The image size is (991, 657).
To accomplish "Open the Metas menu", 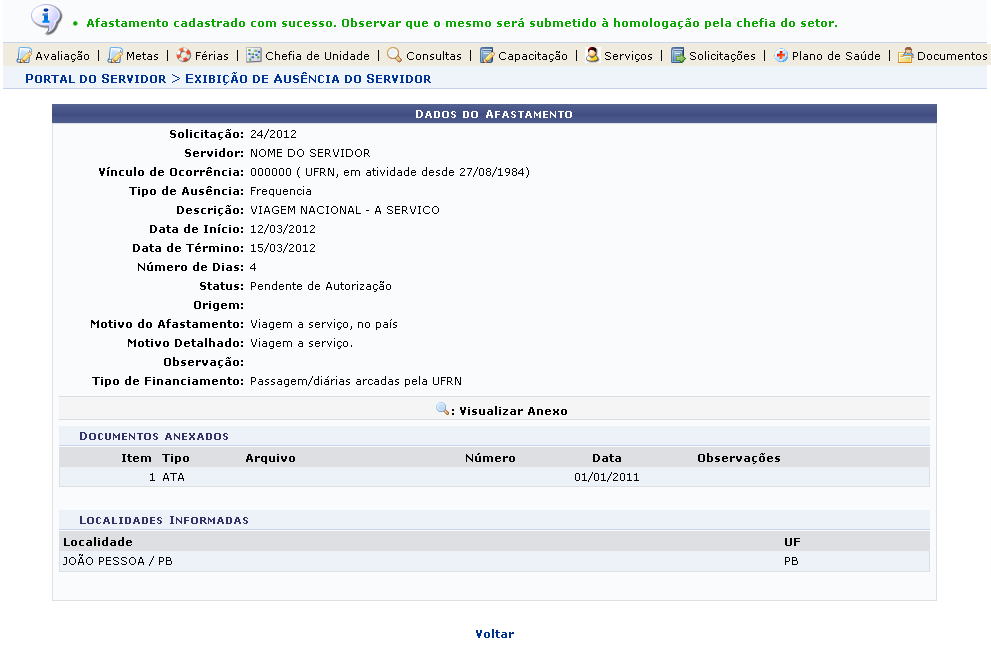I will coord(142,56).
